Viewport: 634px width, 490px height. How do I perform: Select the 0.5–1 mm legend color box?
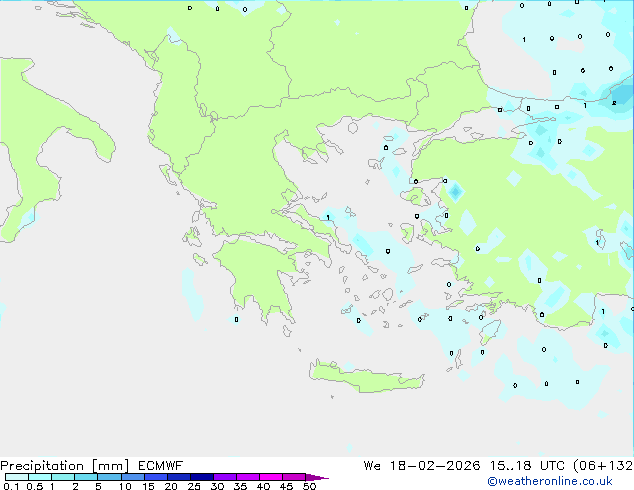click(40, 477)
